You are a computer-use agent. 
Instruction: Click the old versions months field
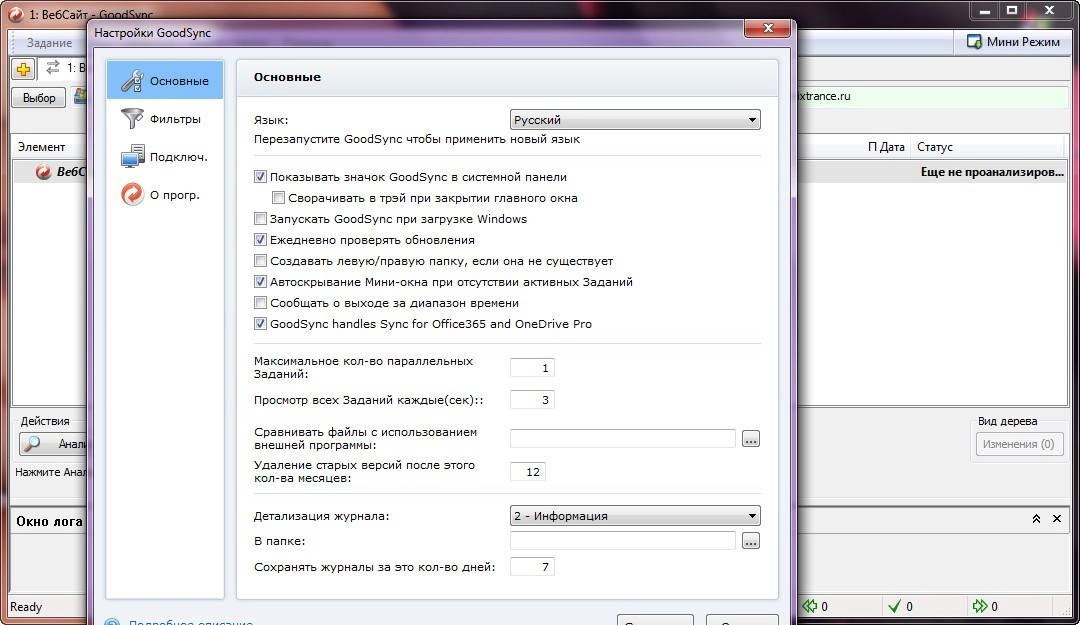coord(528,471)
